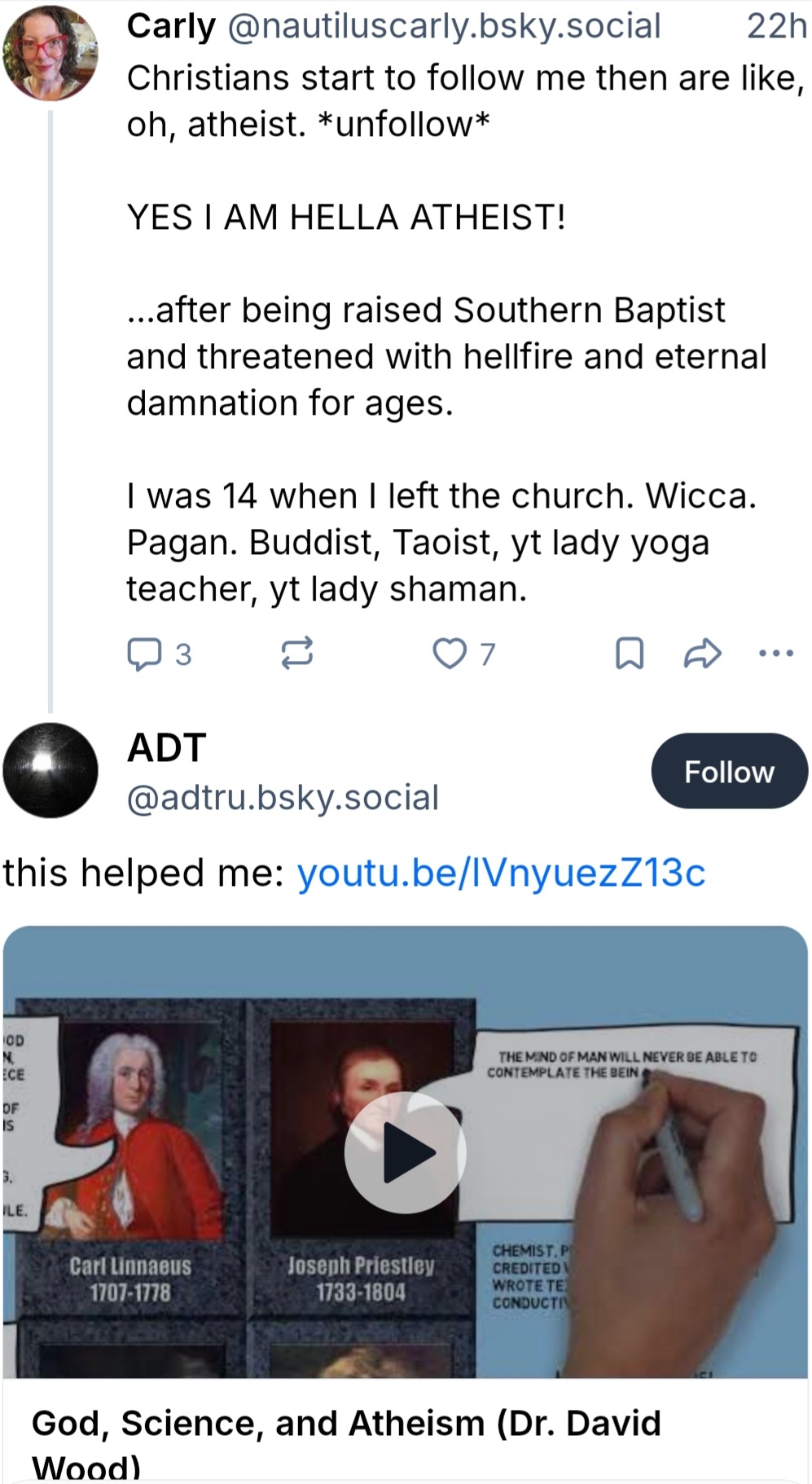Click the Carl Linnaeus portrait in thumbnail

point(130,1129)
